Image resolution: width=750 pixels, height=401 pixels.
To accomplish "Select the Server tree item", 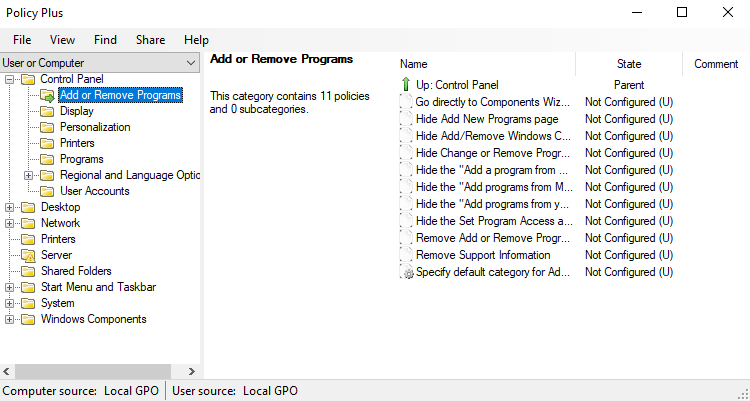I will click(x=56, y=255).
